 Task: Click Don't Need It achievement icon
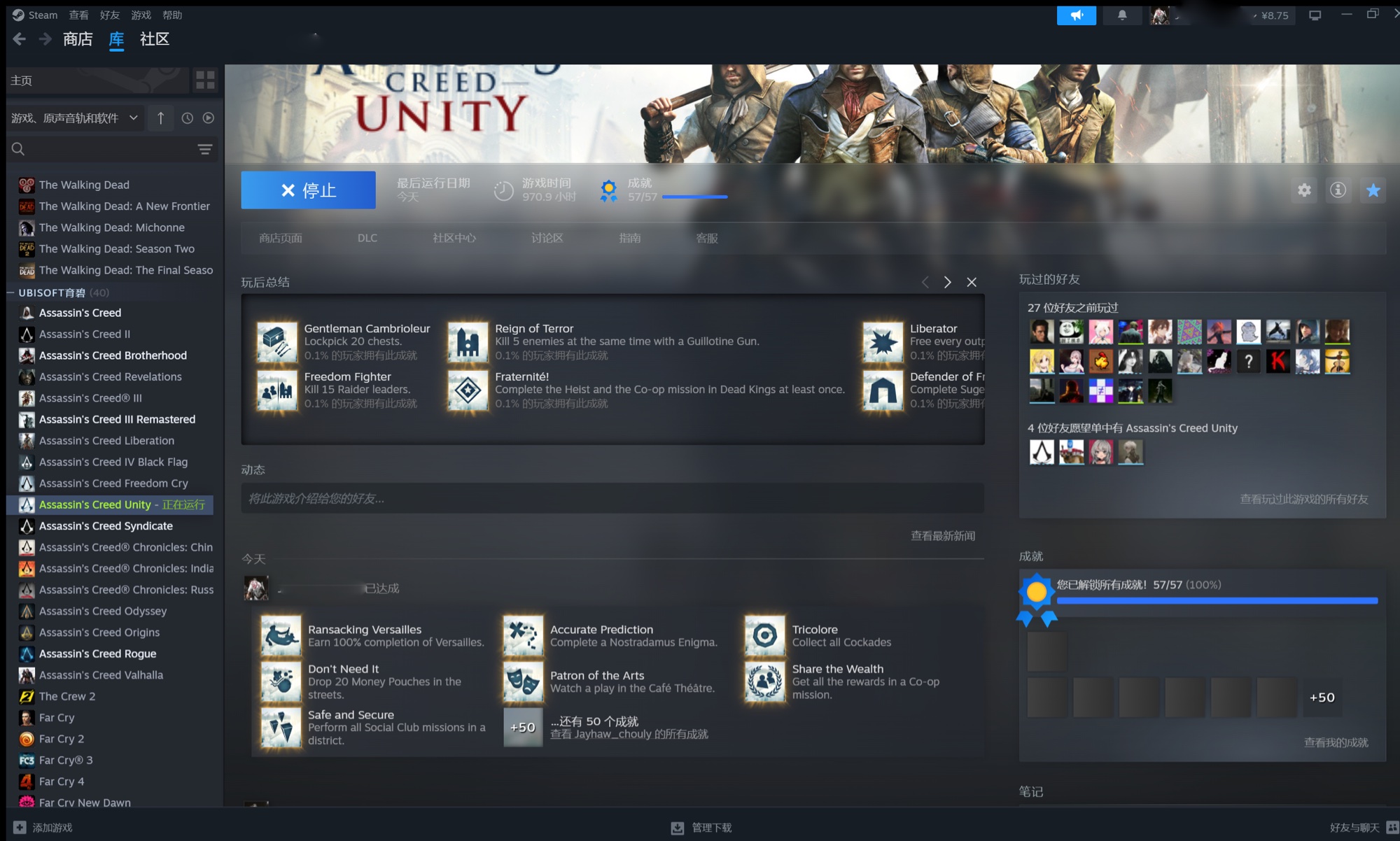(281, 681)
